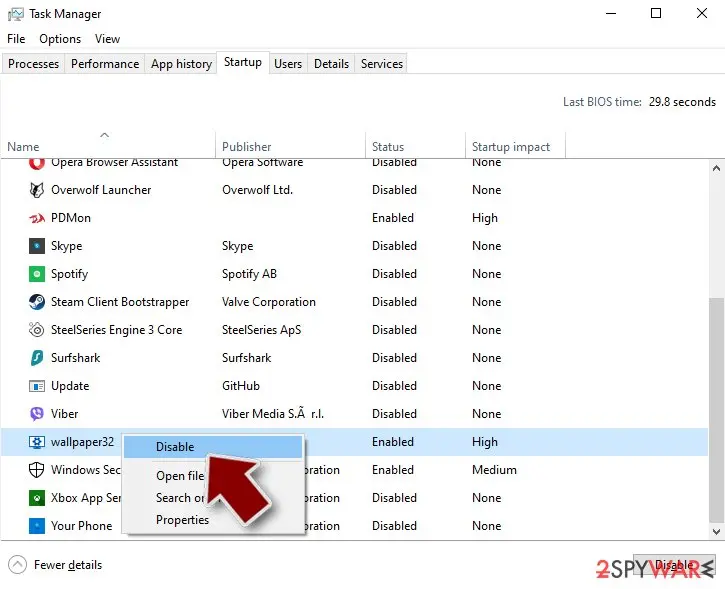Click the Your Phone icon

pyautogui.click(x=37, y=526)
